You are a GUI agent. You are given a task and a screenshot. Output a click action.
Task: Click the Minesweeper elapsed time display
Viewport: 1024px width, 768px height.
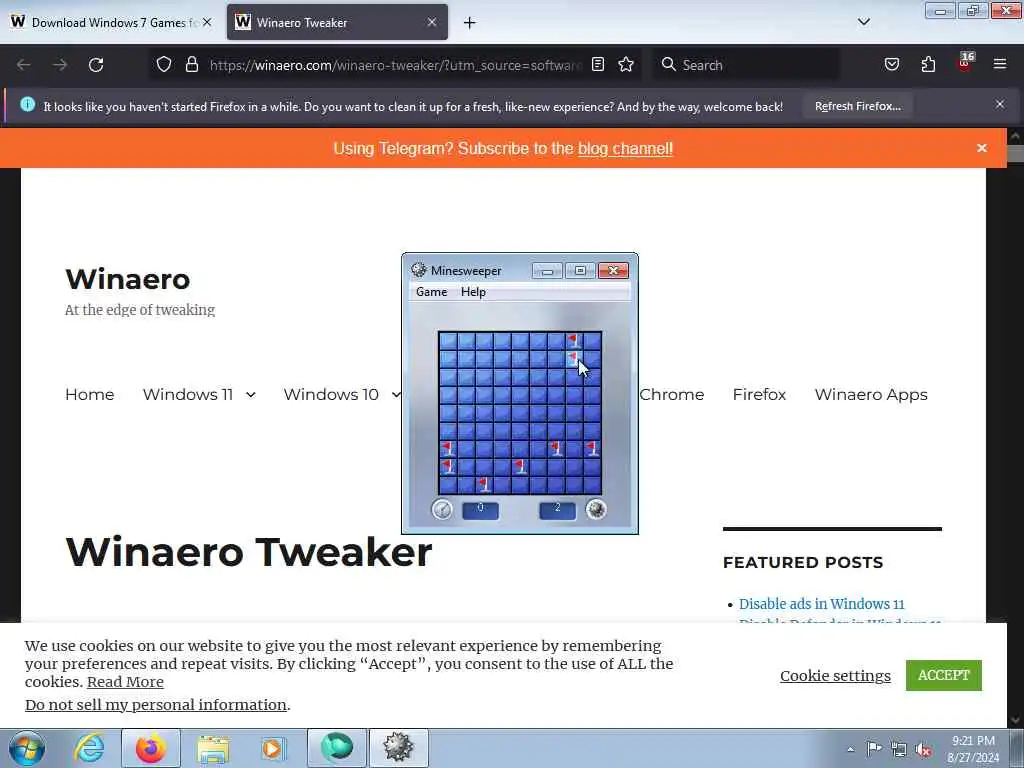pos(480,510)
